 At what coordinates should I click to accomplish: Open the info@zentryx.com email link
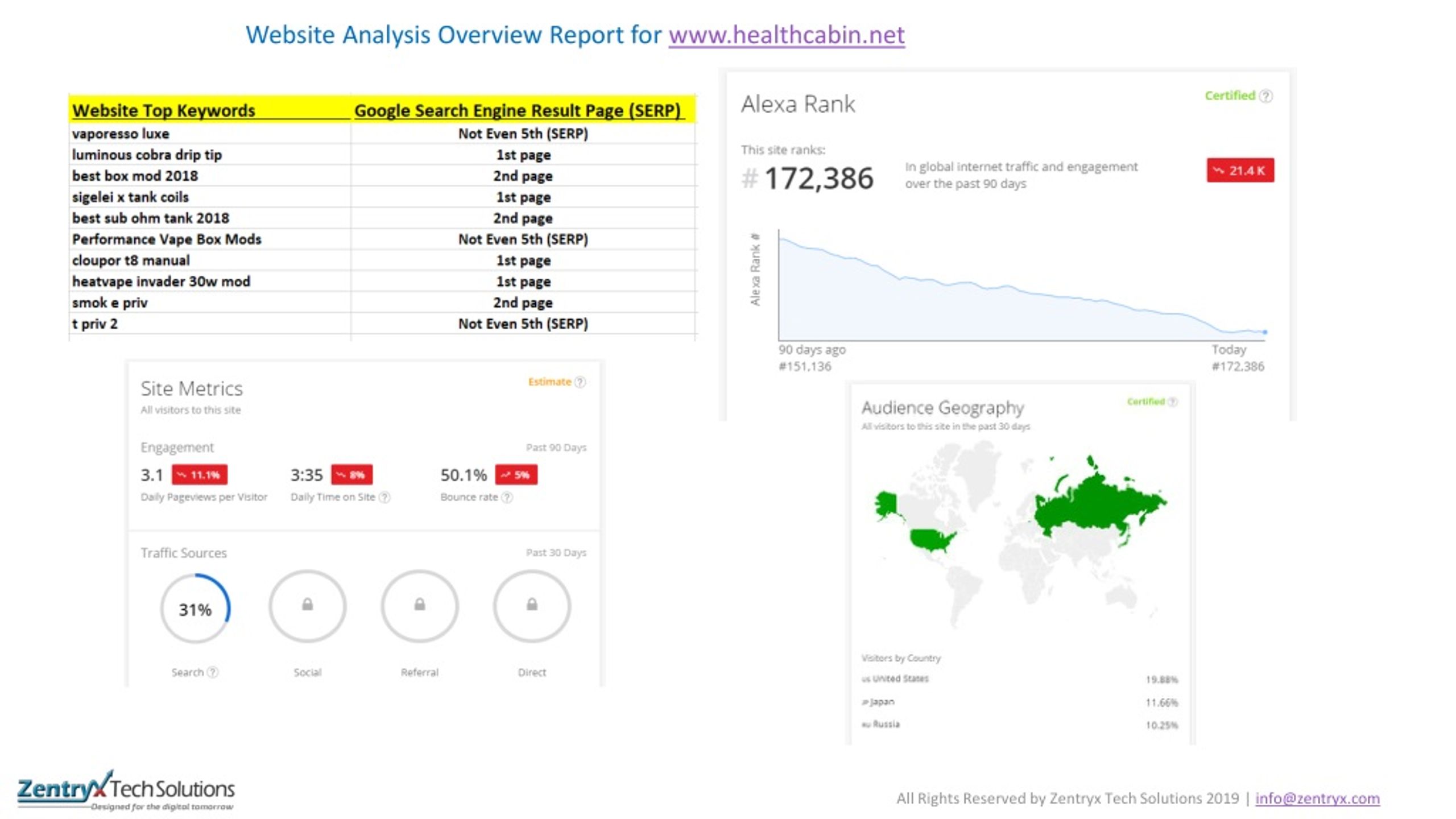click(x=1317, y=798)
